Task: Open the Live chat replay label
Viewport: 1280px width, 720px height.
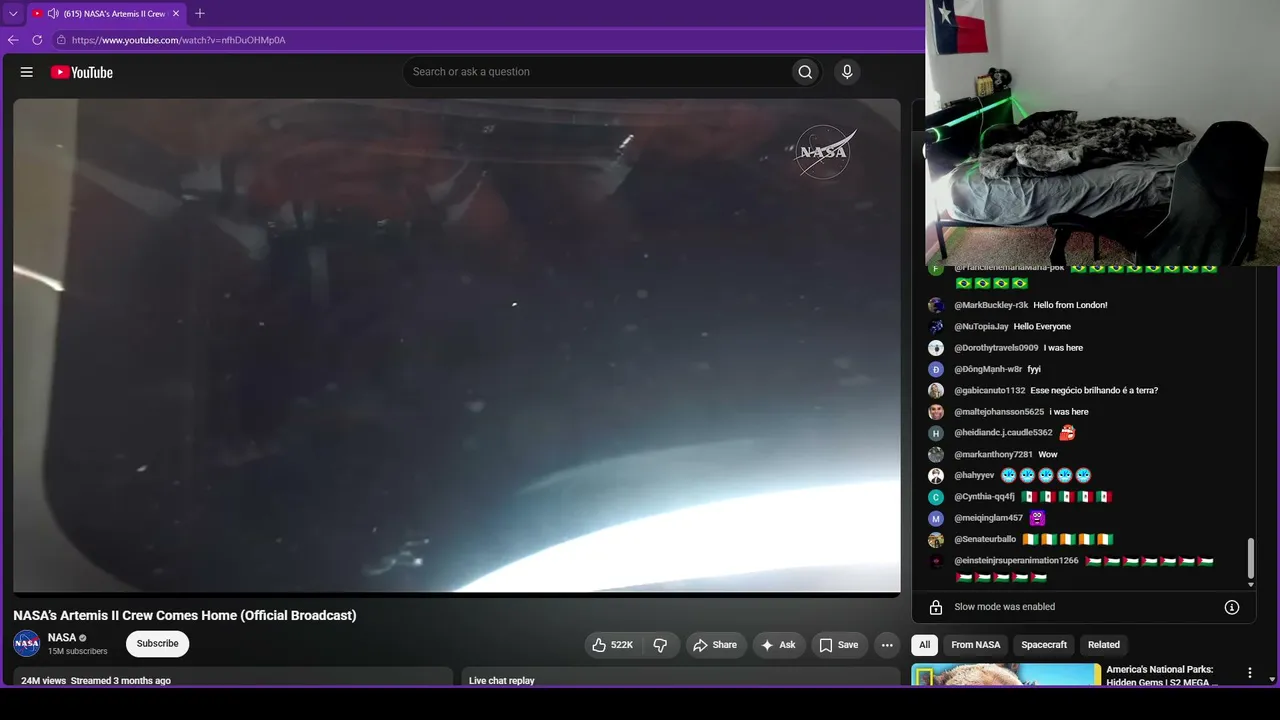Action: coord(502,681)
